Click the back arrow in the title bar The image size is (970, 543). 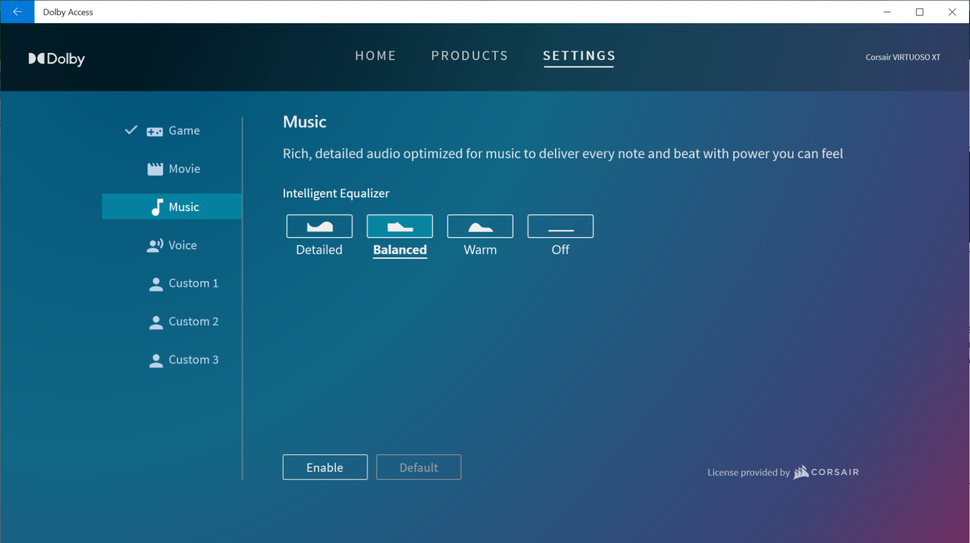pos(17,12)
